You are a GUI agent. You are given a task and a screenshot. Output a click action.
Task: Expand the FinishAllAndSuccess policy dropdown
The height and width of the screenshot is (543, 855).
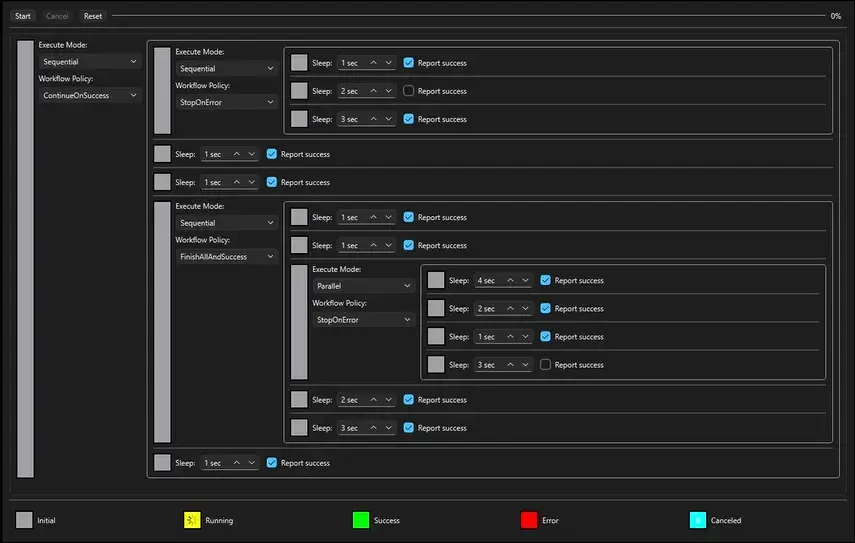tap(226, 257)
